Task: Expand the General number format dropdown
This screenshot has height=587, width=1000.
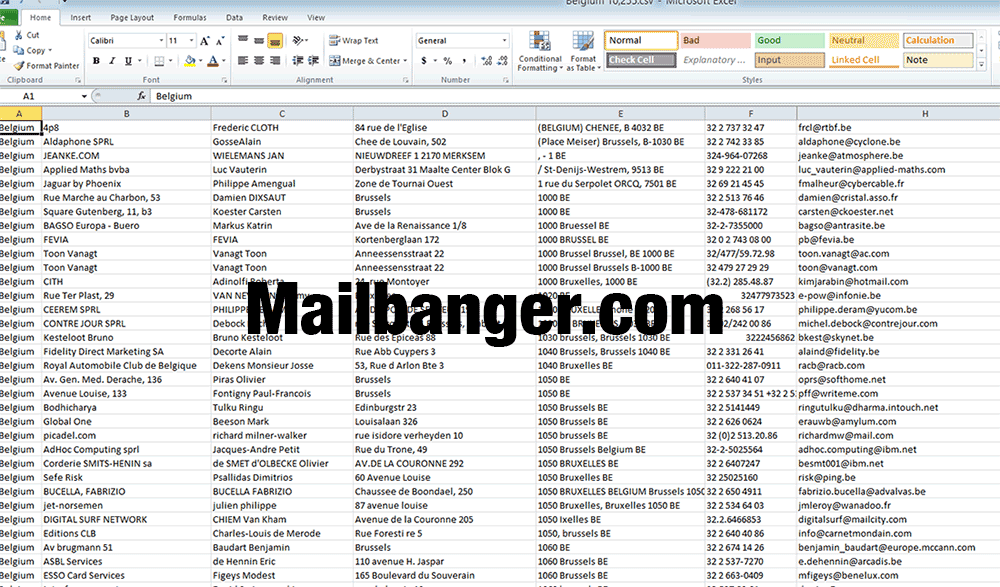Action: click(x=504, y=41)
